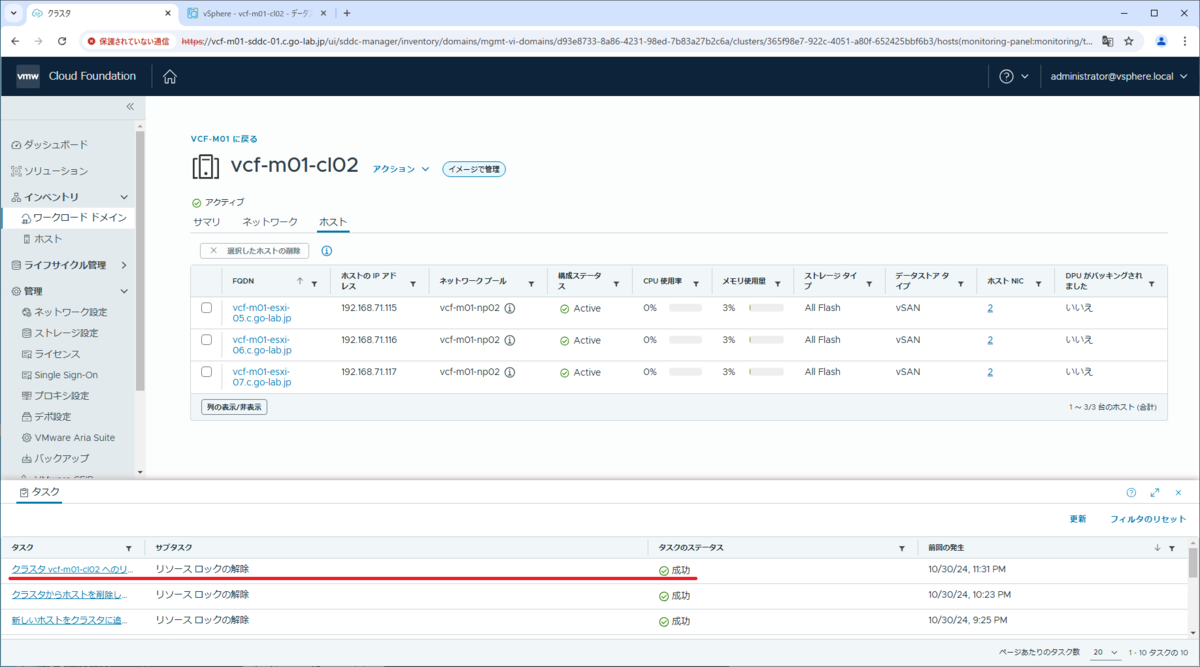The image size is (1200, 667).
Task: Click the browser address bar URL
Action: (636, 41)
